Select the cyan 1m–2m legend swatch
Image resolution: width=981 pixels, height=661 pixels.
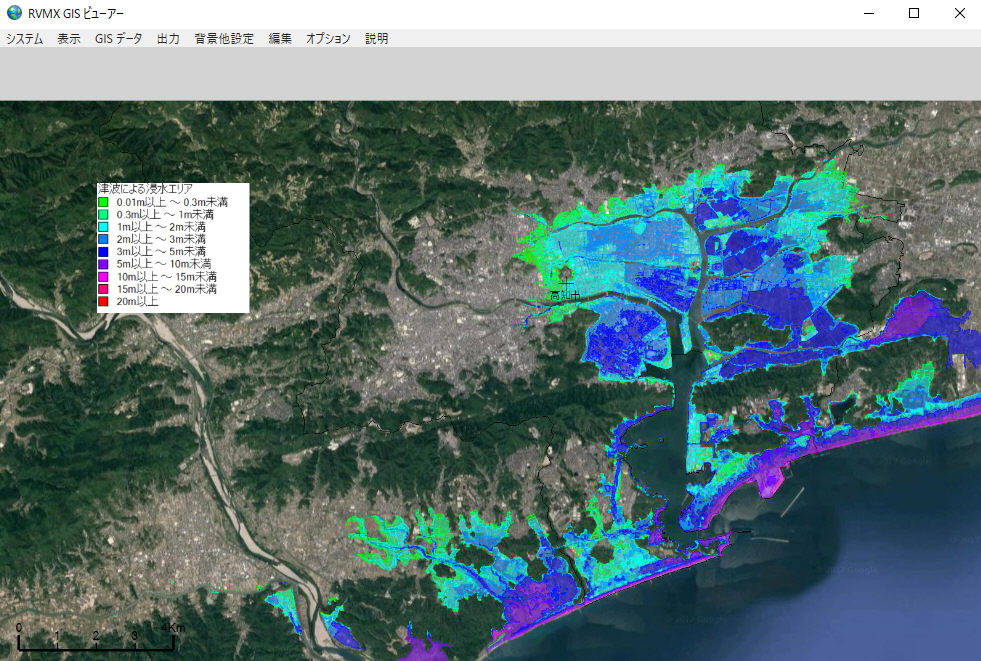pyautogui.click(x=103, y=227)
